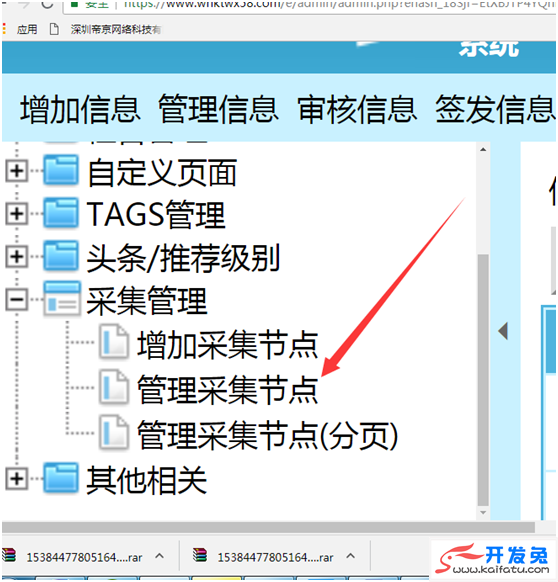
Task: Click the 头条/推荐级别 folder icon
Action: click(61, 256)
